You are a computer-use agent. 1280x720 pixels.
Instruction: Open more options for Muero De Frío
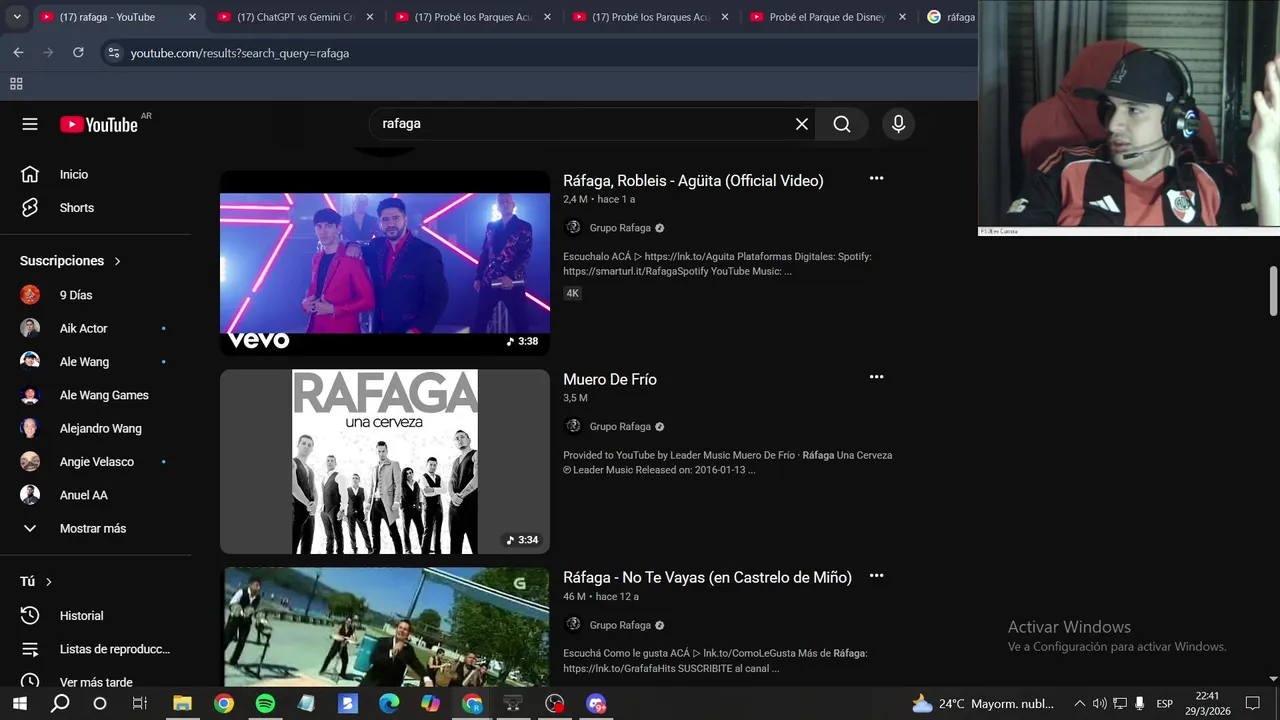876,377
